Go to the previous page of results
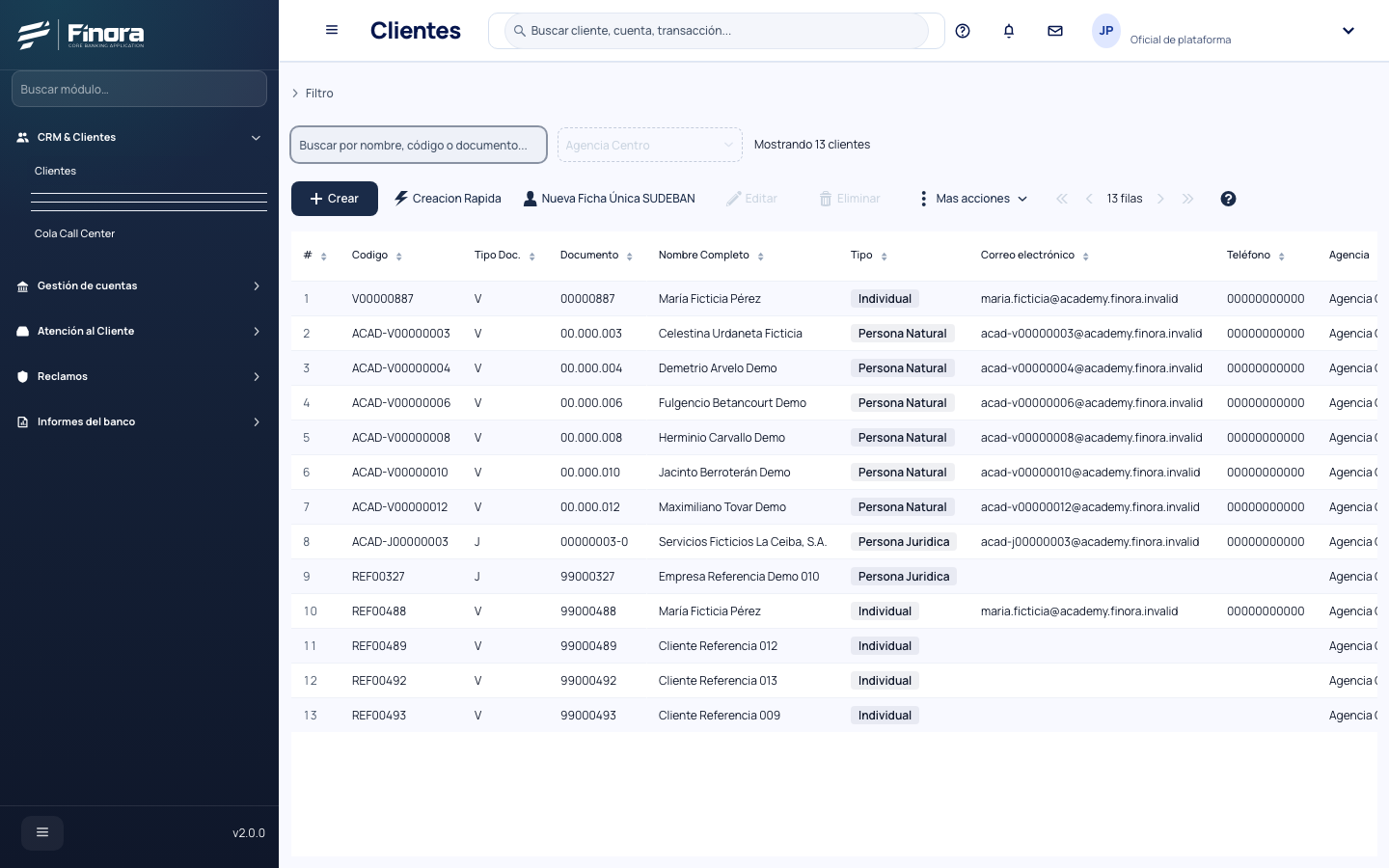This screenshot has width=1389, height=868. (1089, 199)
